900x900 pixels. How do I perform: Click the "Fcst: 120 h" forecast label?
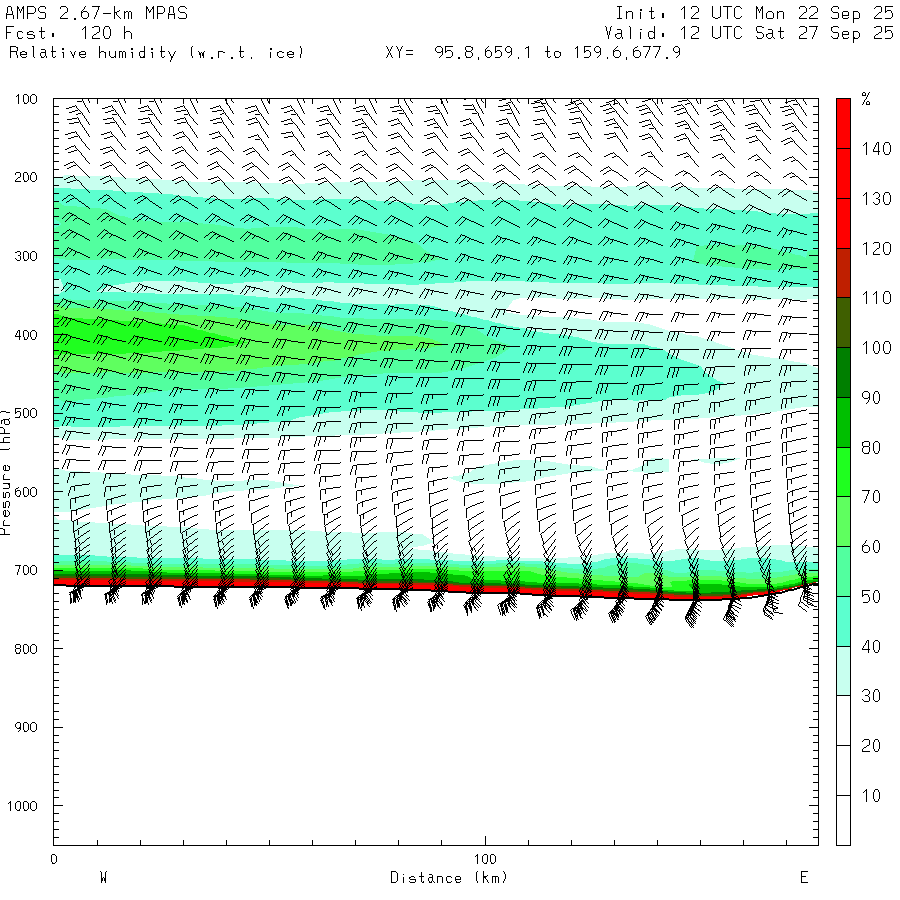coord(69,33)
